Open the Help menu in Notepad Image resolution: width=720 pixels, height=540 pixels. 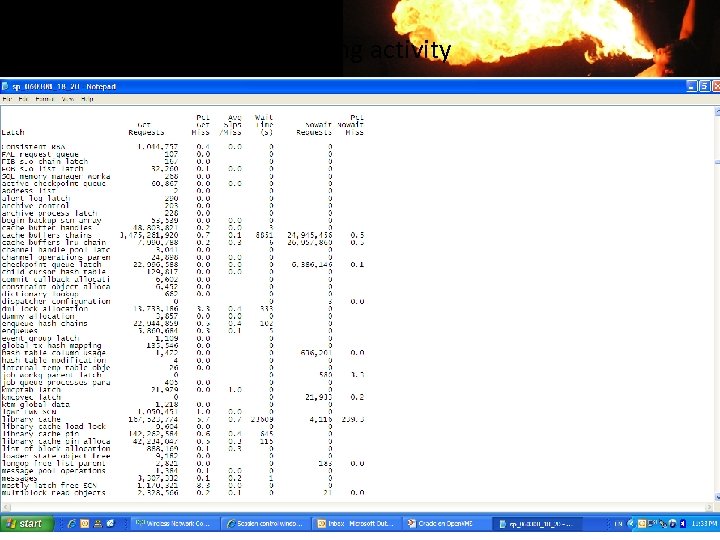(87, 99)
